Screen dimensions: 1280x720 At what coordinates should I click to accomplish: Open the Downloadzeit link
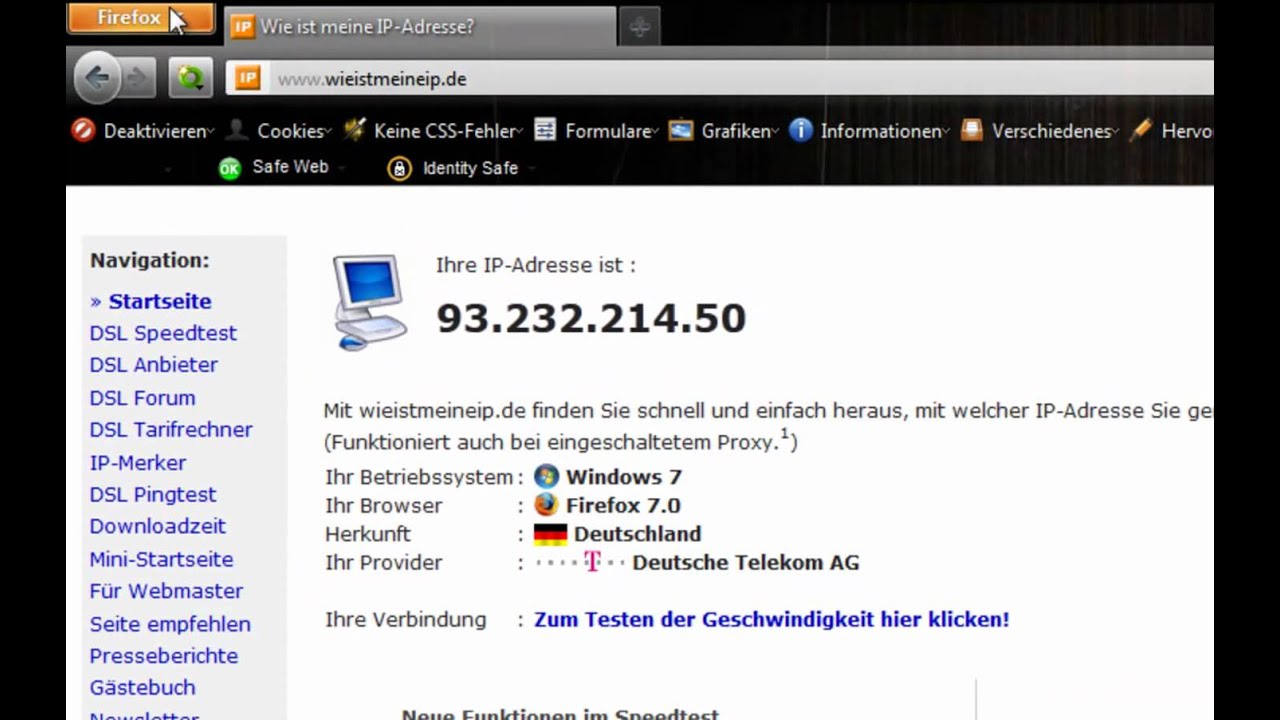click(157, 526)
